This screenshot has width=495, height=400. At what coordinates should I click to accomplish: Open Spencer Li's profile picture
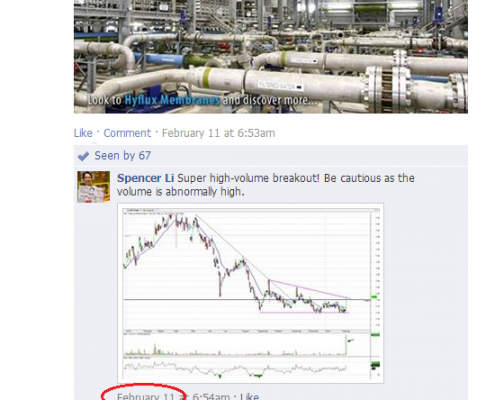pyautogui.click(x=94, y=187)
